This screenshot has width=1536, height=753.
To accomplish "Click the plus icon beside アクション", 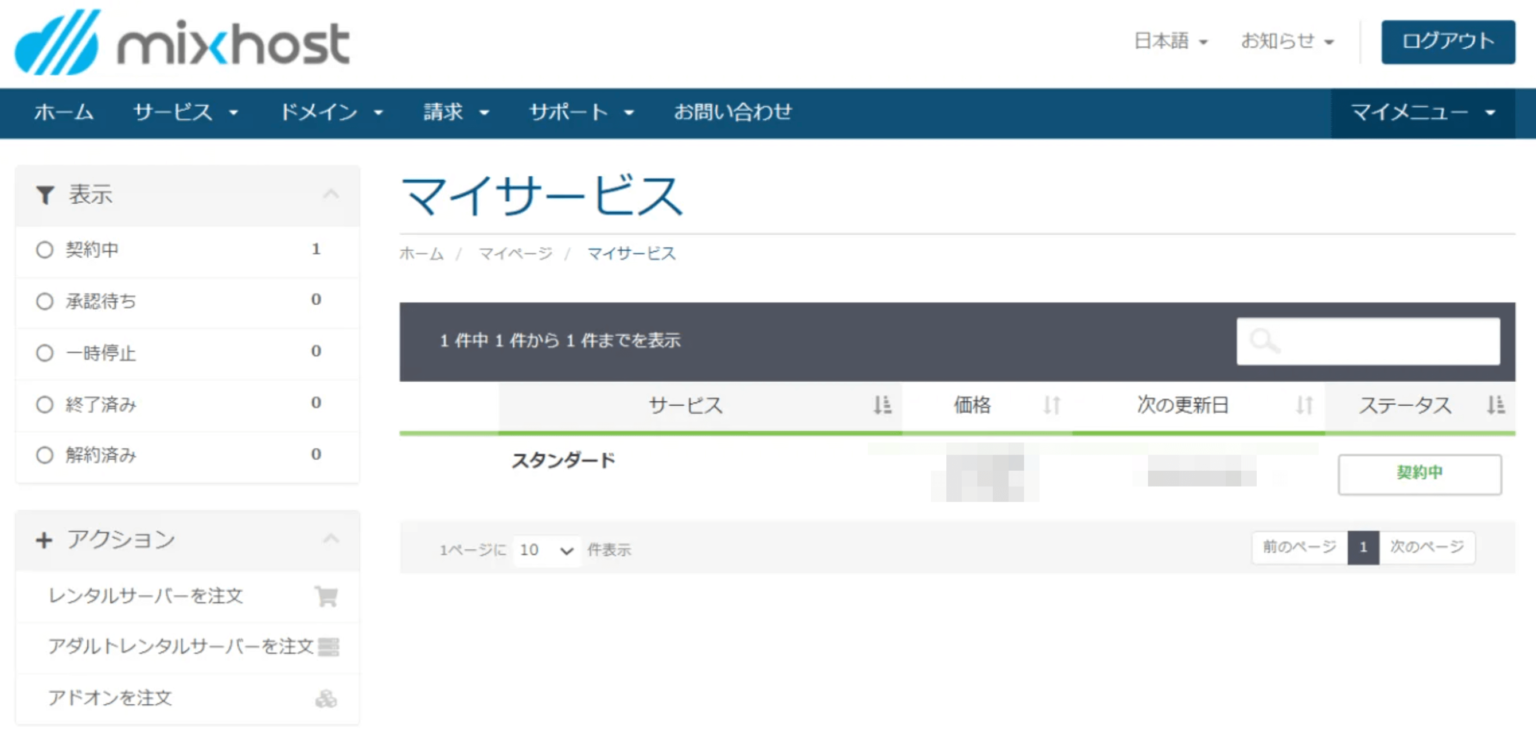I will tap(45, 540).
